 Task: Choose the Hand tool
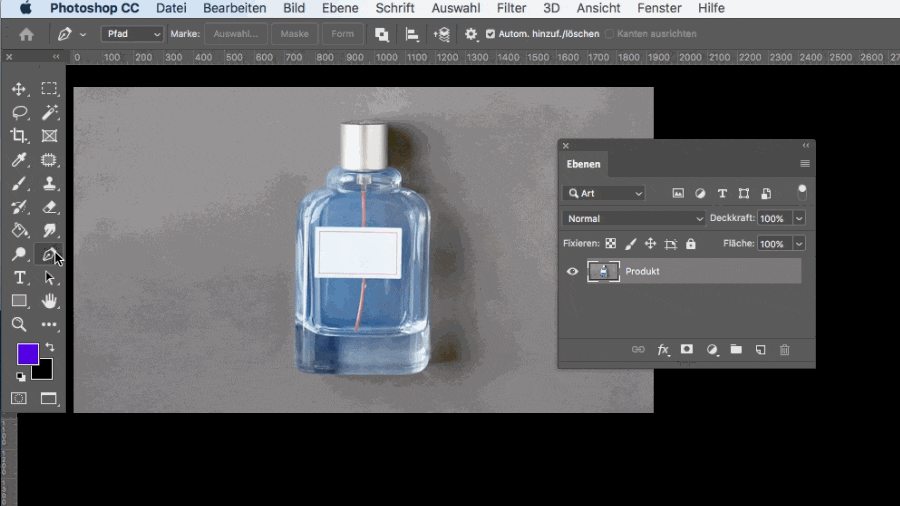point(49,301)
